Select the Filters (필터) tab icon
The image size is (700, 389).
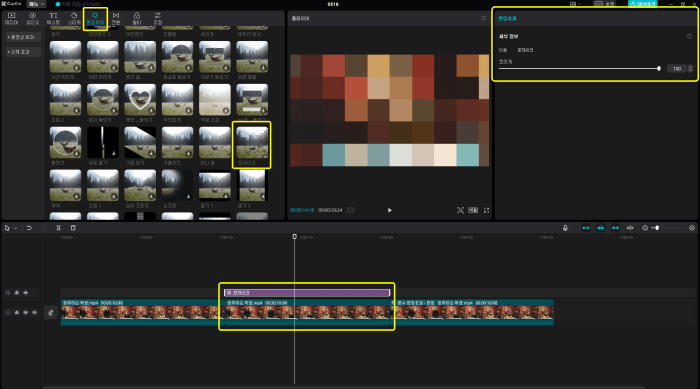137,18
